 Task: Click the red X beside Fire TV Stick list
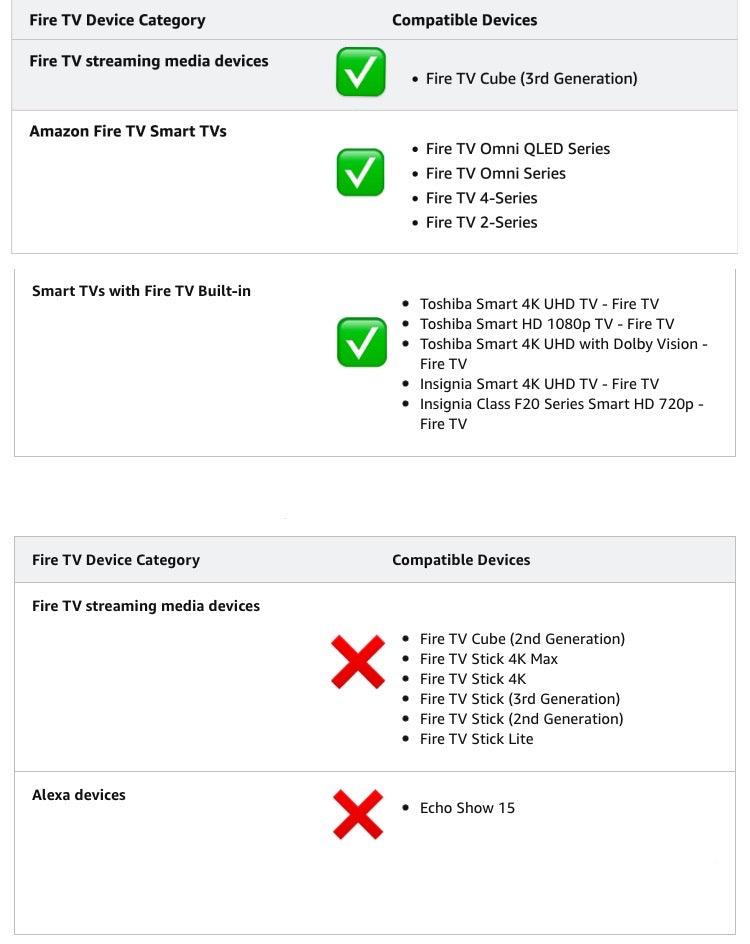(x=358, y=662)
